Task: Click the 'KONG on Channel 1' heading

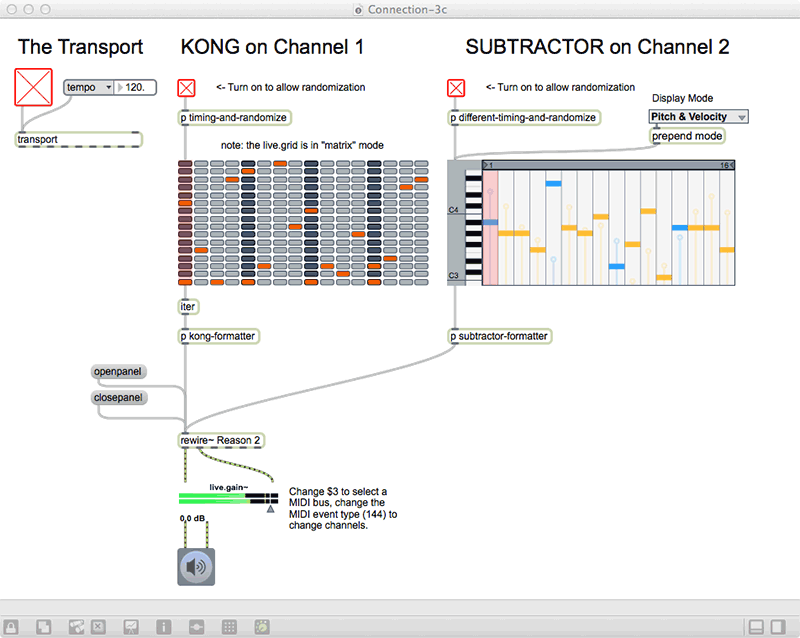Action: click(272, 47)
